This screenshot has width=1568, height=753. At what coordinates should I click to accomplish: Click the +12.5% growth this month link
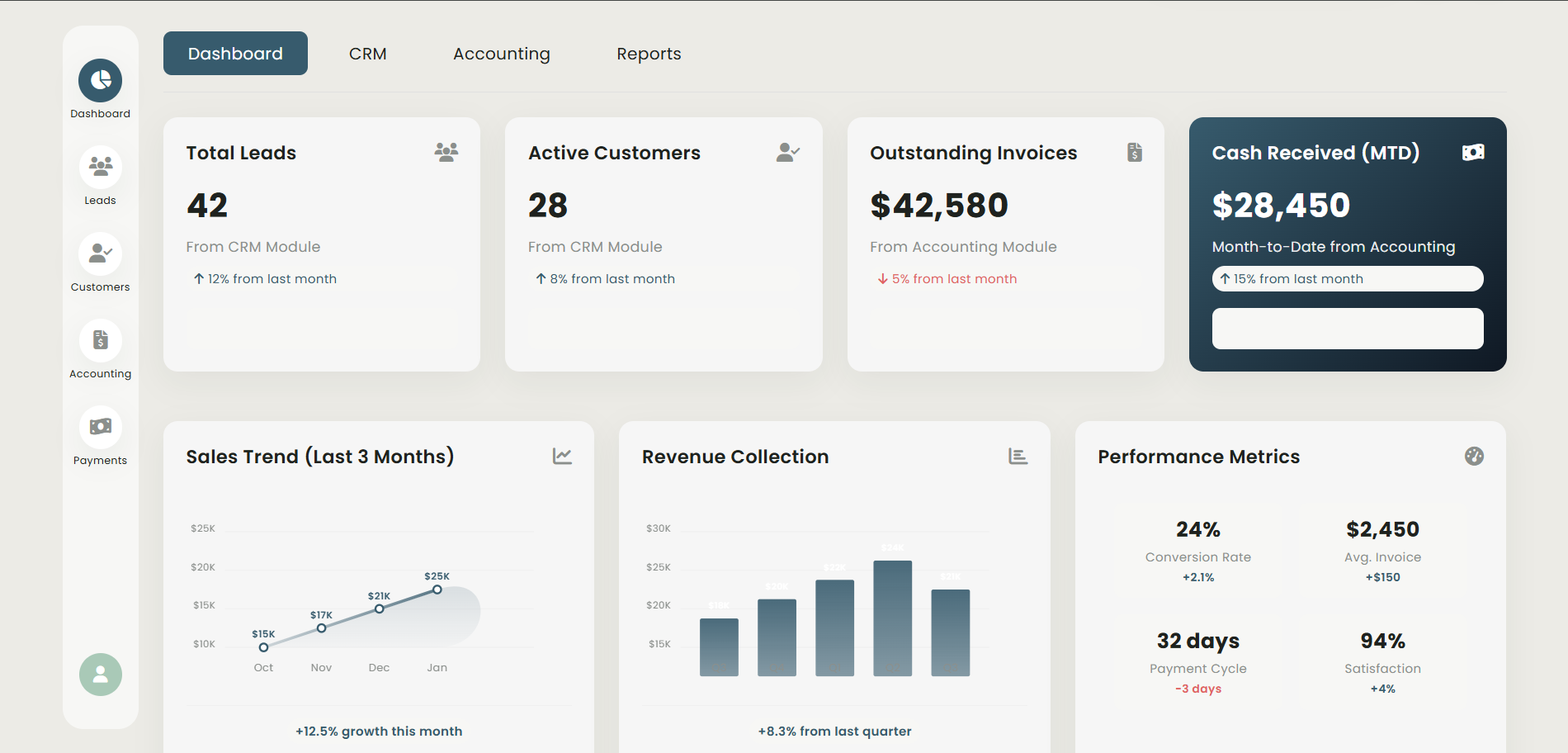point(379,731)
